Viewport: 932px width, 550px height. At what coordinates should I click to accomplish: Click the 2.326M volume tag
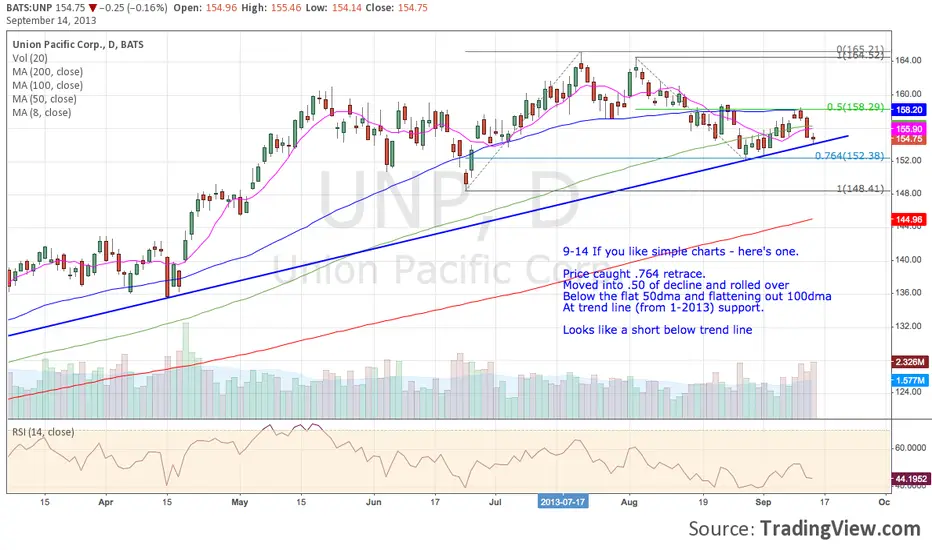tap(908, 362)
